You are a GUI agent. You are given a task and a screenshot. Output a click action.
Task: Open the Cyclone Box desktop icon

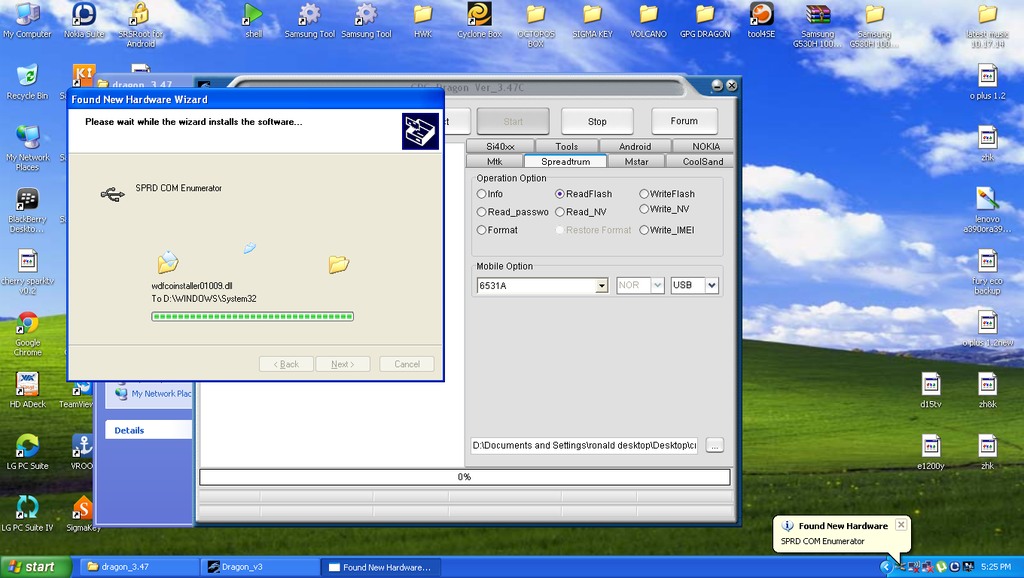[x=479, y=15]
